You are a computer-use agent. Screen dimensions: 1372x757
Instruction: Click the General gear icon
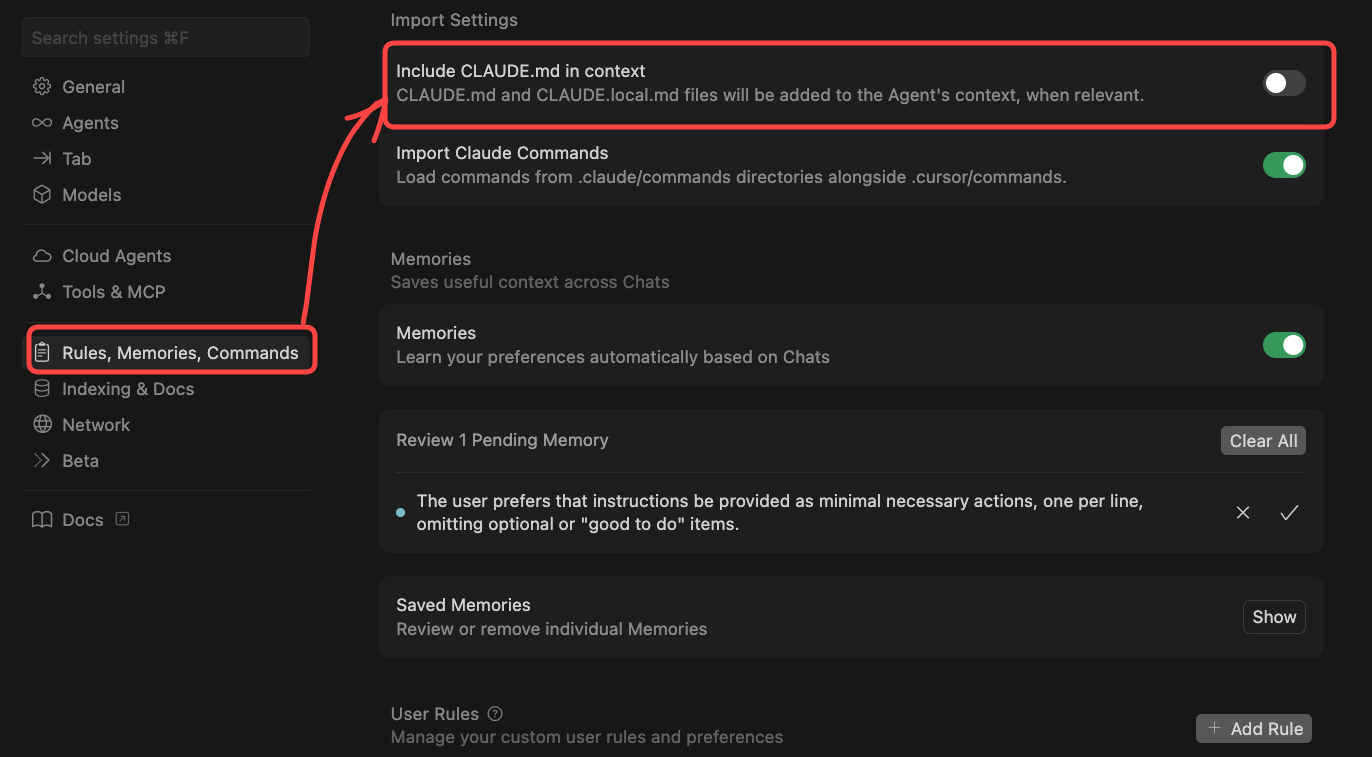42,87
